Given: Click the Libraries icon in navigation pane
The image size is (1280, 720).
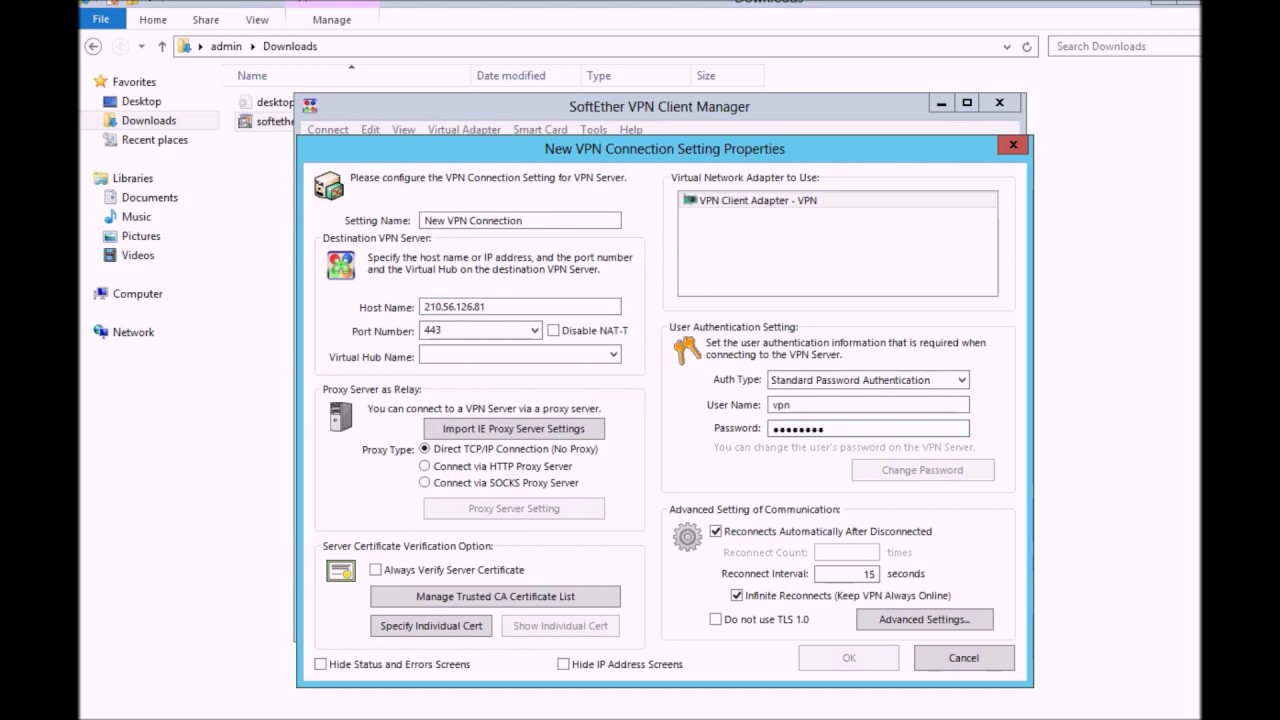Looking at the screenshot, I should [x=100, y=178].
